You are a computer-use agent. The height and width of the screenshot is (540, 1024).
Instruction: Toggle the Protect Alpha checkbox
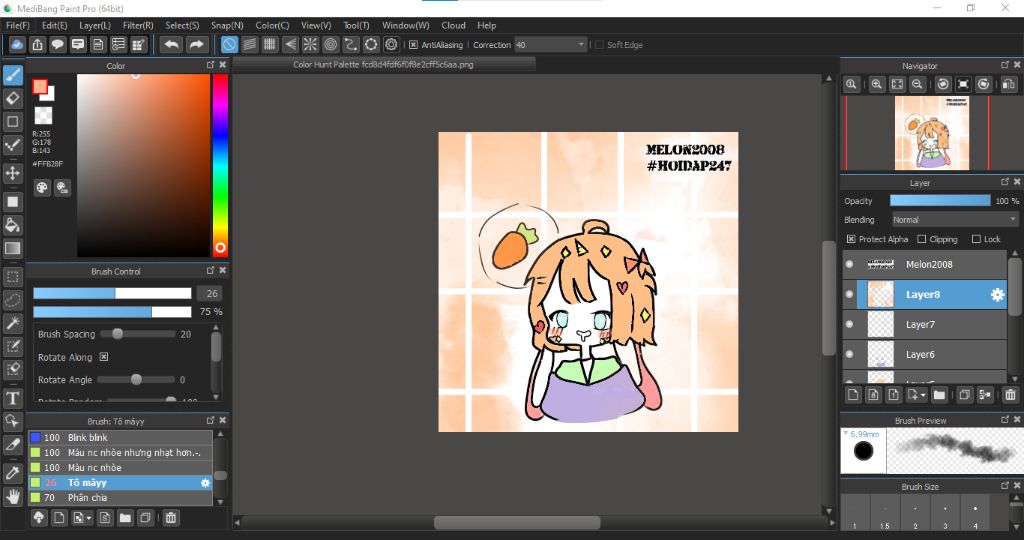click(851, 239)
